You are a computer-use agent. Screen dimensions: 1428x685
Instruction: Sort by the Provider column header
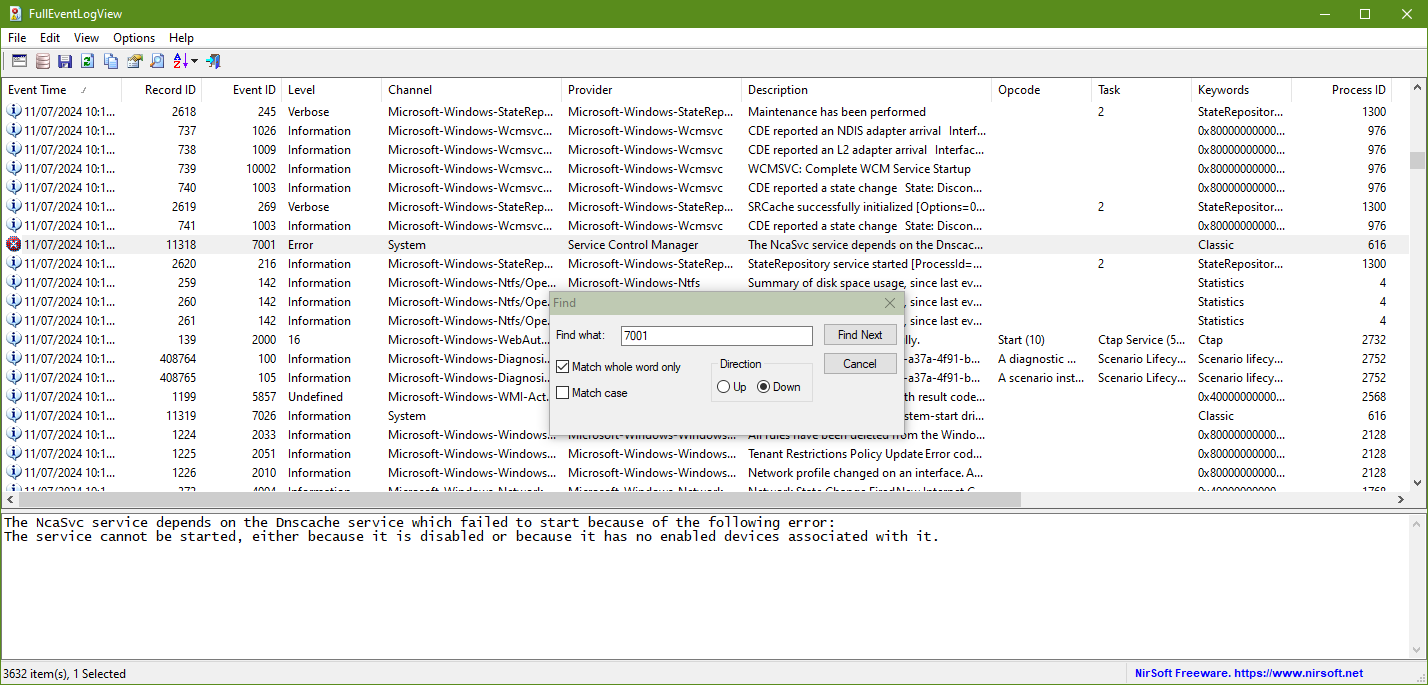651,90
